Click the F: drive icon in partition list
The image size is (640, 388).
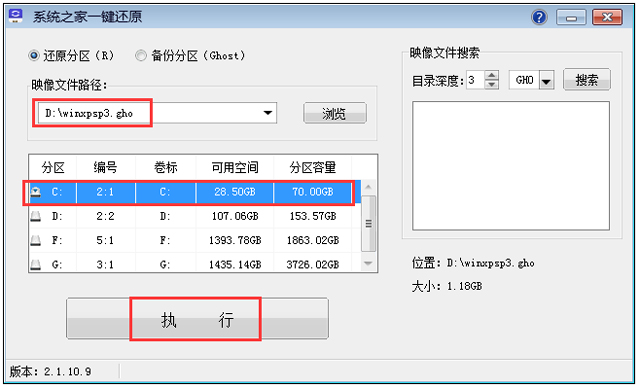tap(36, 240)
